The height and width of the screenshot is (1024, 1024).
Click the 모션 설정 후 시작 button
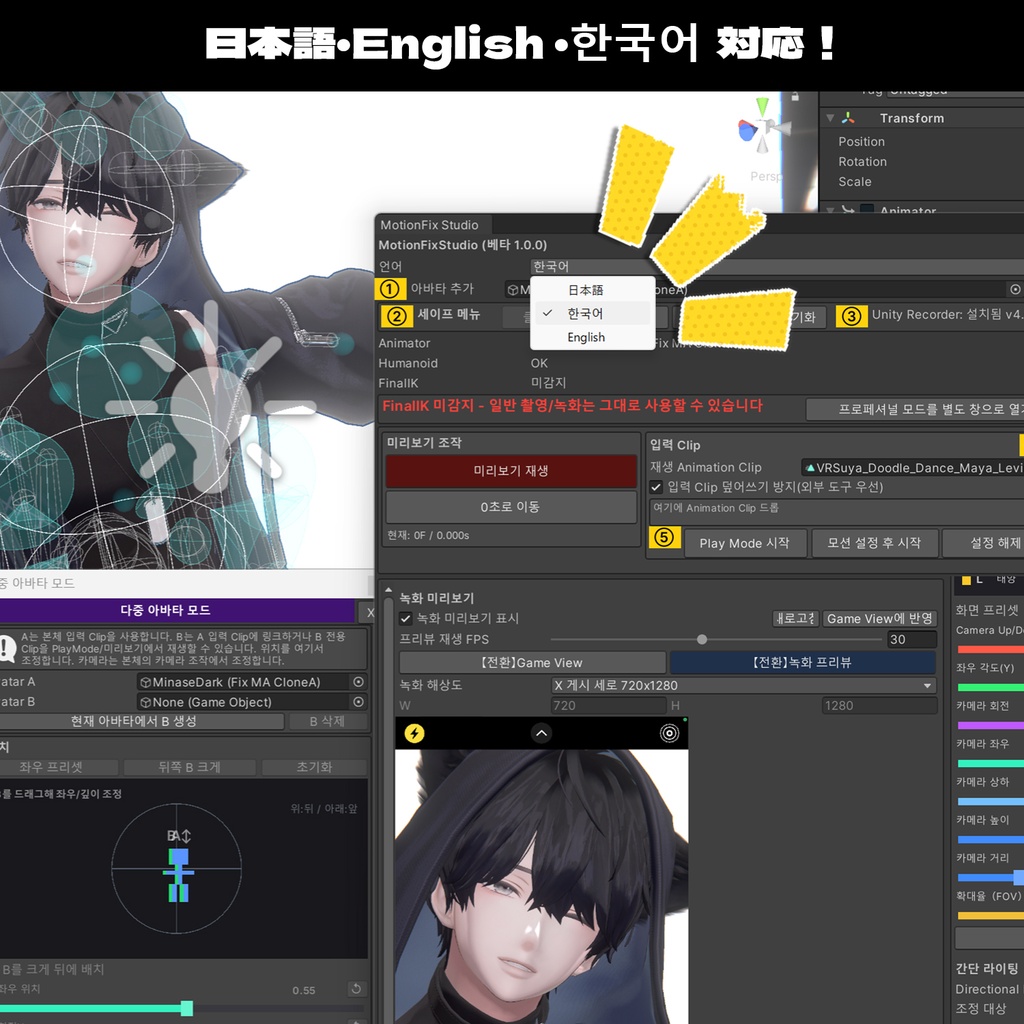[874, 543]
